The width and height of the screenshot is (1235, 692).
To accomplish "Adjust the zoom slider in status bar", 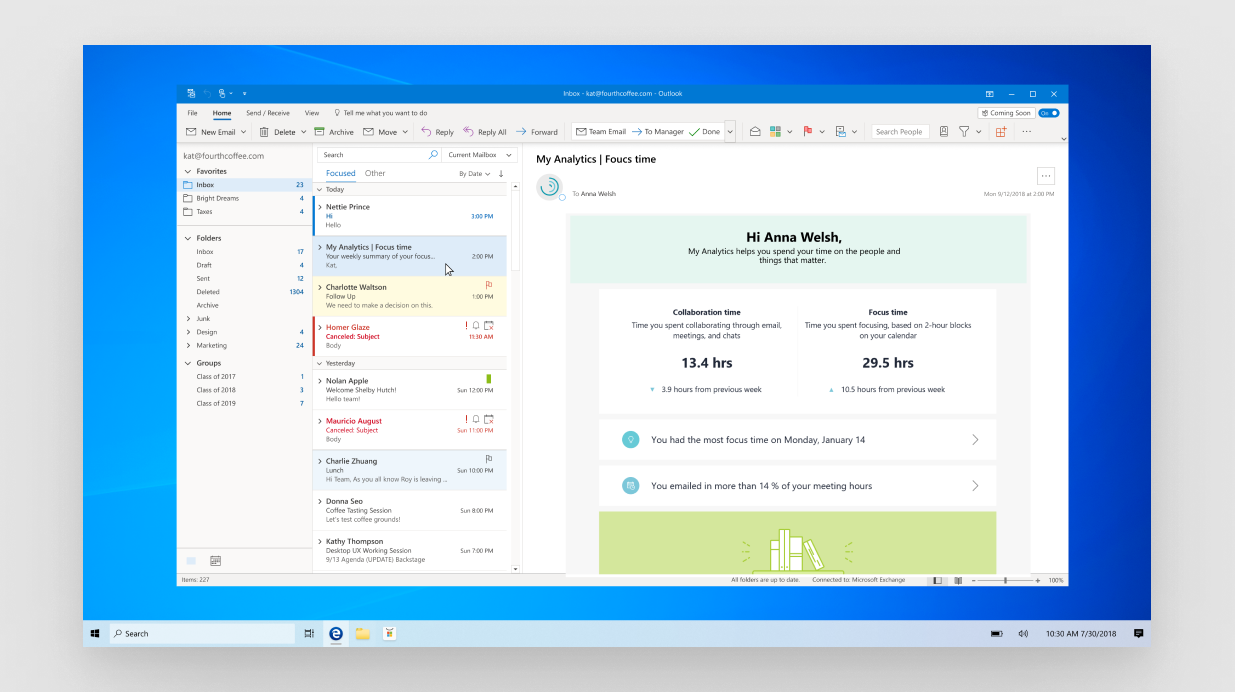I will pos(1005,580).
